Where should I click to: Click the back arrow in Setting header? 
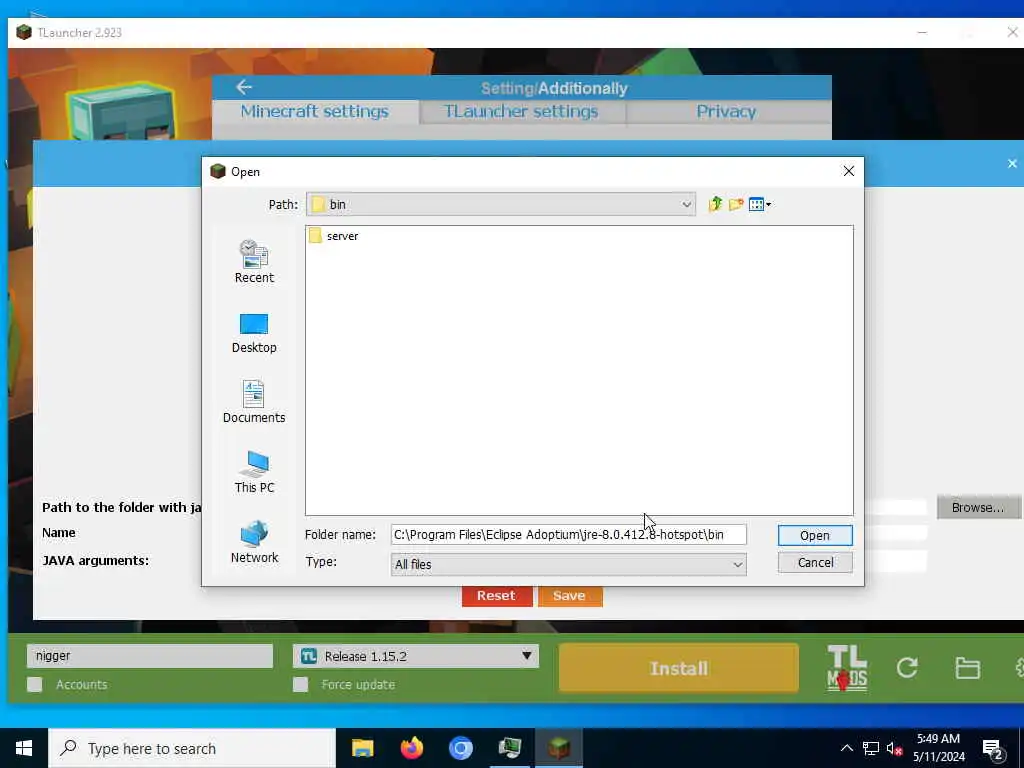click(244, 87)
